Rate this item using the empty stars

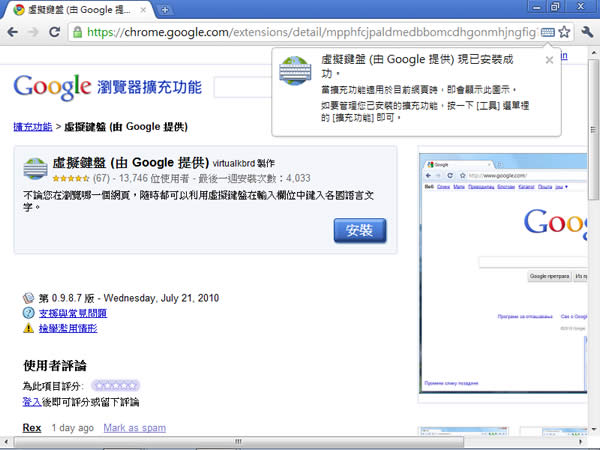click(116, 386)
